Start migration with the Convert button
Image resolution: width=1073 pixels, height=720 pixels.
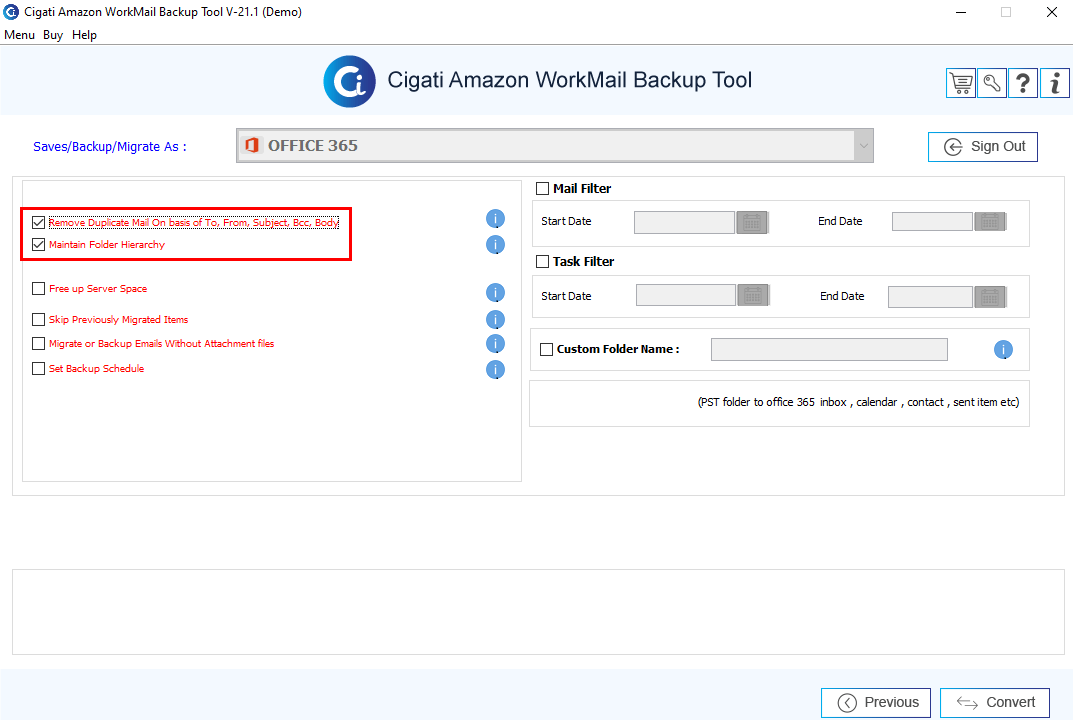(995, 703)
